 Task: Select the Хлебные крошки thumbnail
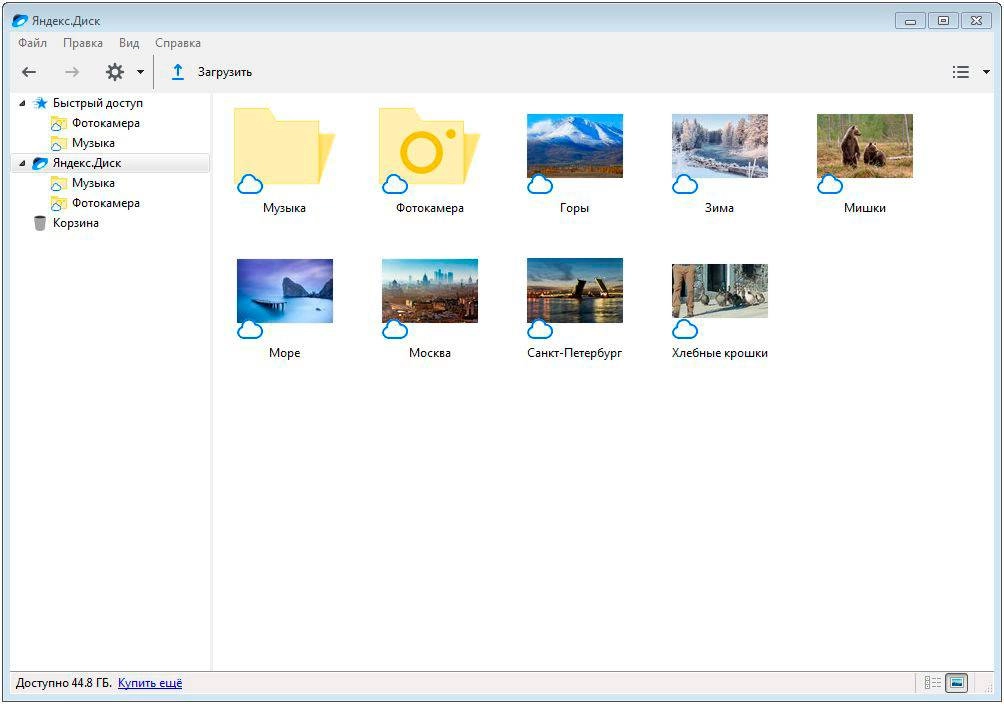[x=720, y=291]
